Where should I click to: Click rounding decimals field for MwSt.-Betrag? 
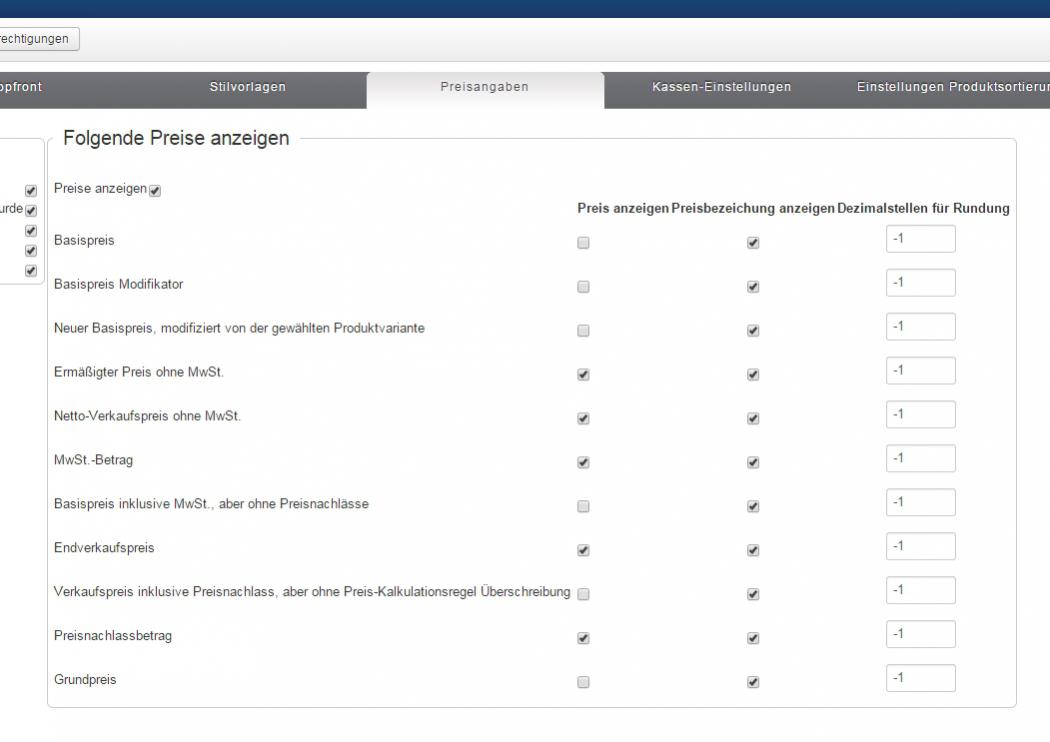(920, 459)
